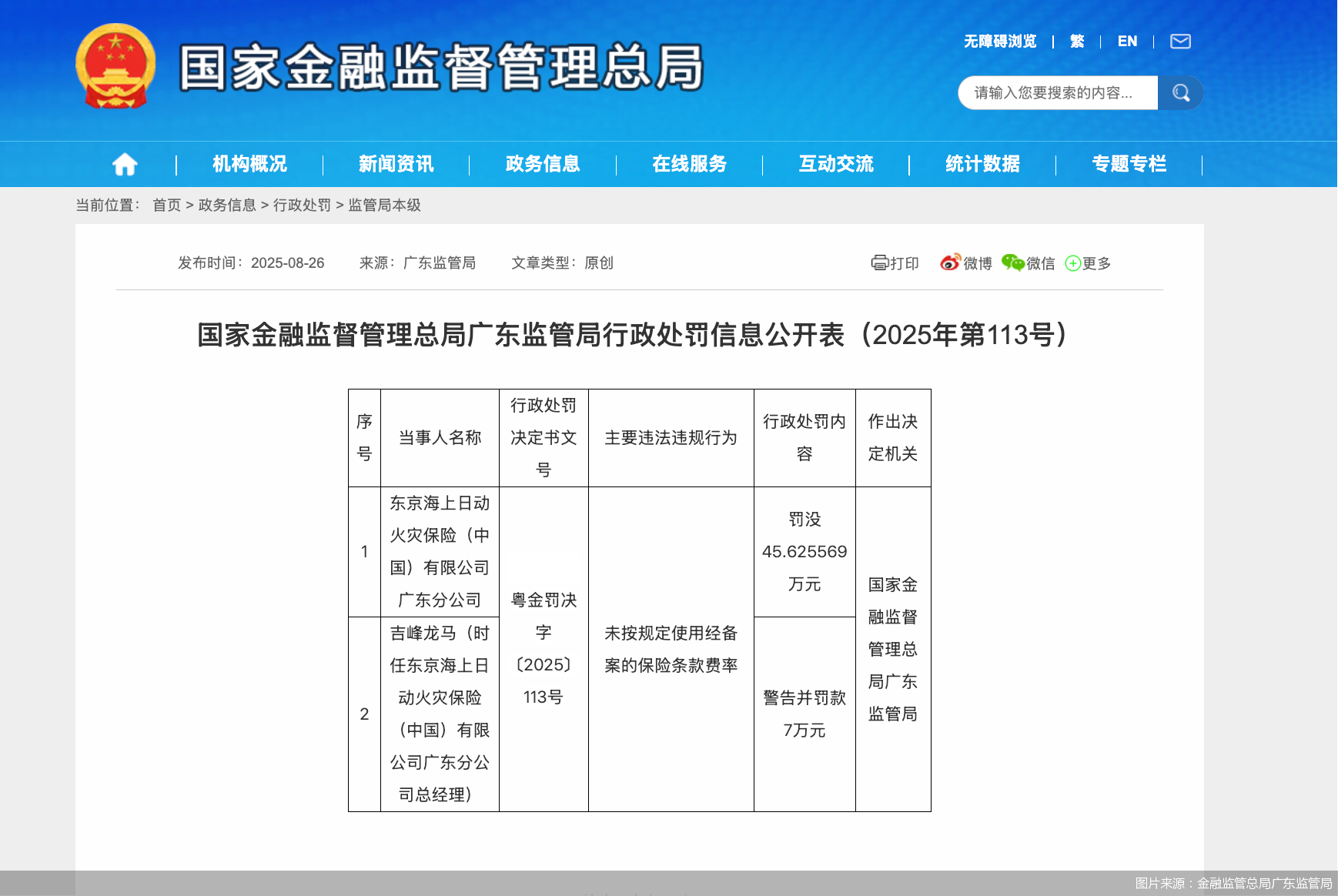The width and height of the screenshot is (1338, 896).
Task: Click the article title with 第113号
Action: click(x=632, y=335)
